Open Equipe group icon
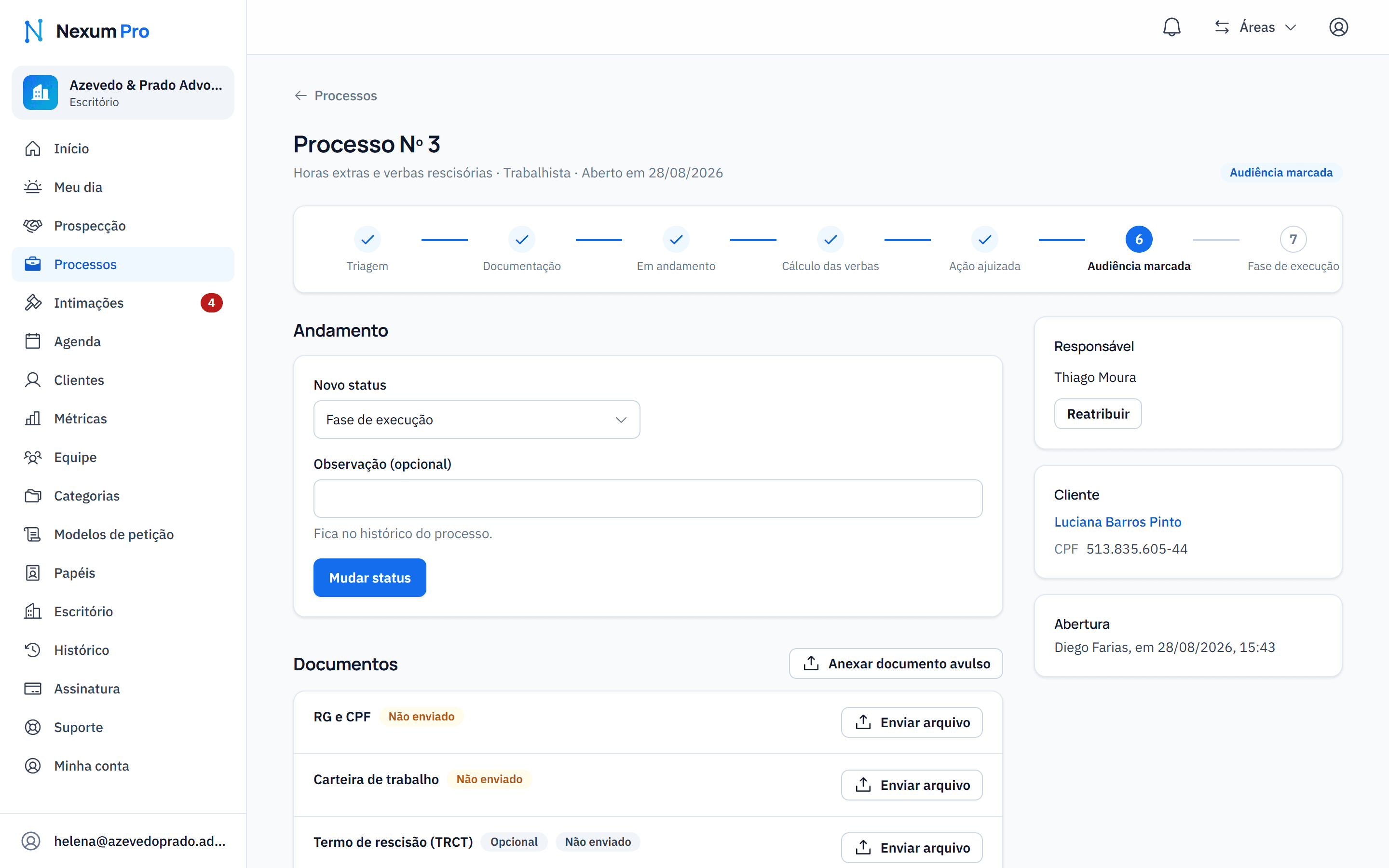Image resolution: width=1389 pixels, height=868 pixels. point(33,457)
